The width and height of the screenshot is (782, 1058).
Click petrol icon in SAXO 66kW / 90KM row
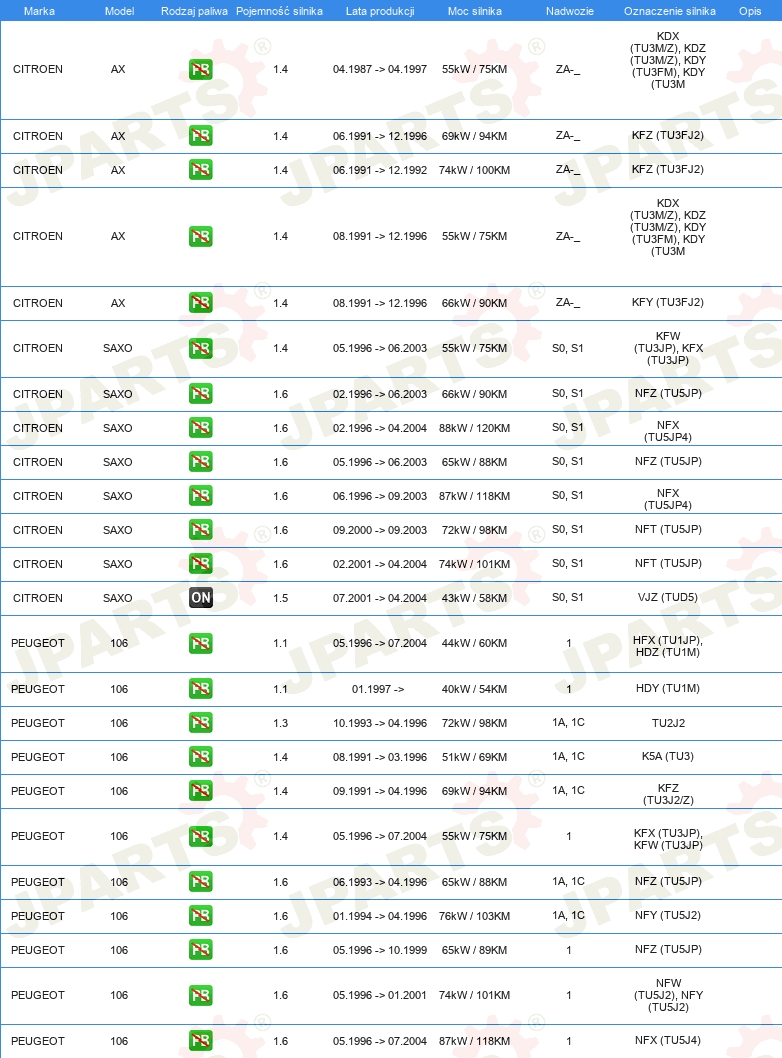200,393
